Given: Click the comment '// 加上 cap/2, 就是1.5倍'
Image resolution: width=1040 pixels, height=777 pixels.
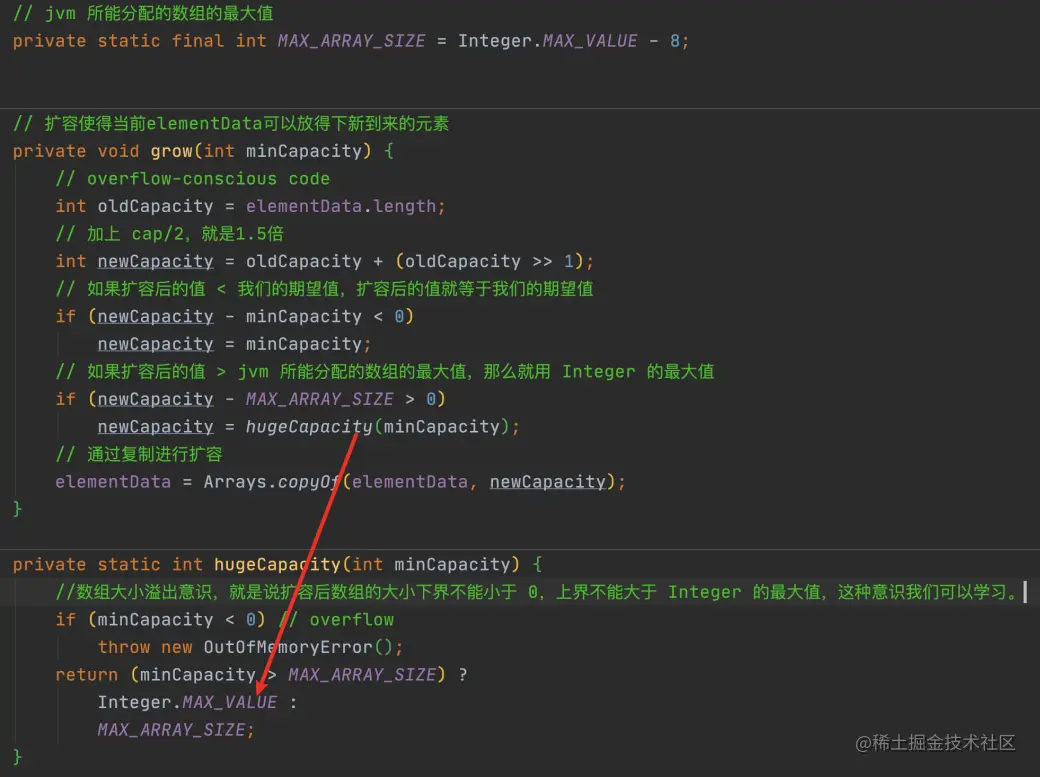Looking at the screenshot, I should 170,234.
